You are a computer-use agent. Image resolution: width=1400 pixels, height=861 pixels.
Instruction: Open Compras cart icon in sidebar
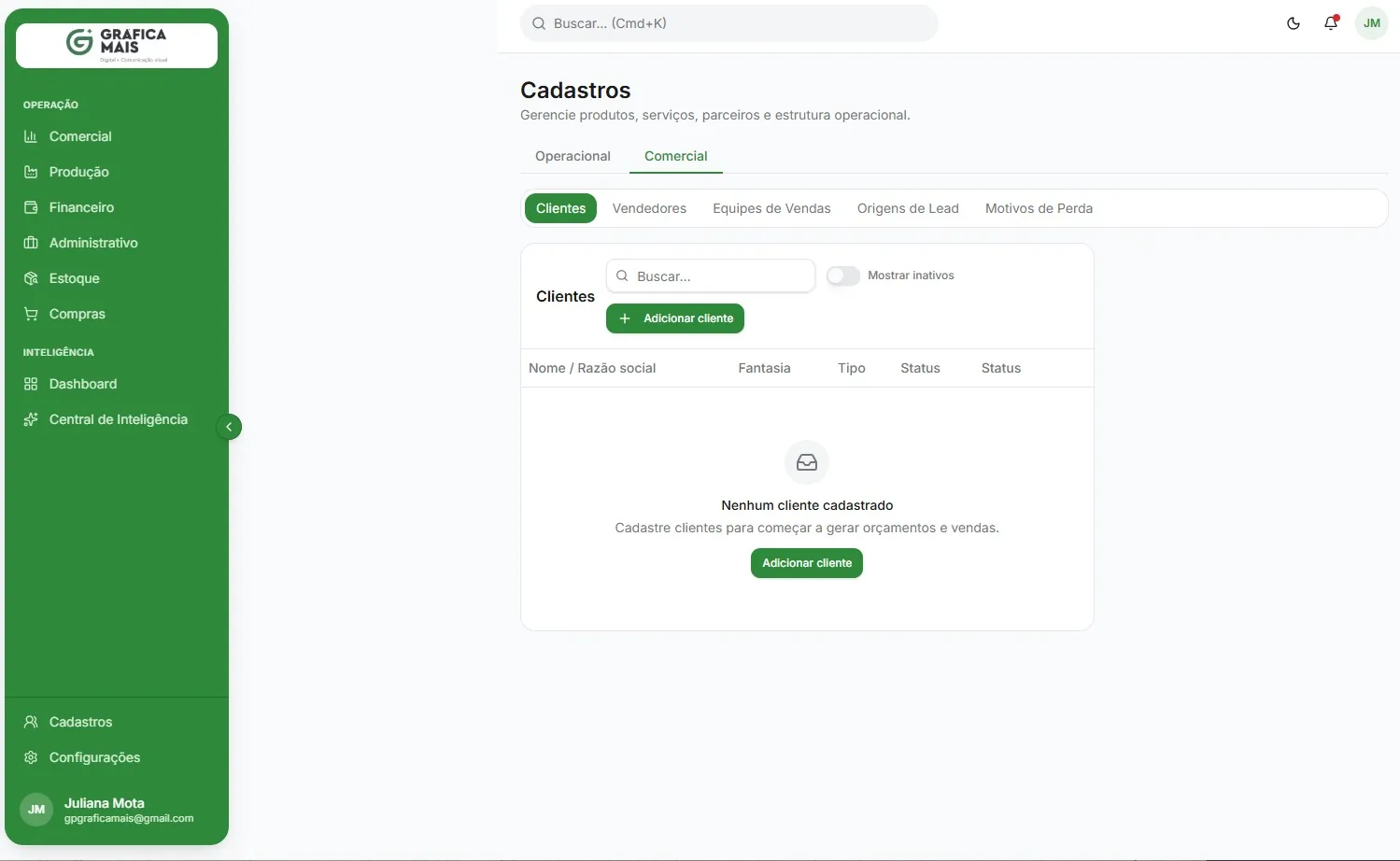click(31, 314)
